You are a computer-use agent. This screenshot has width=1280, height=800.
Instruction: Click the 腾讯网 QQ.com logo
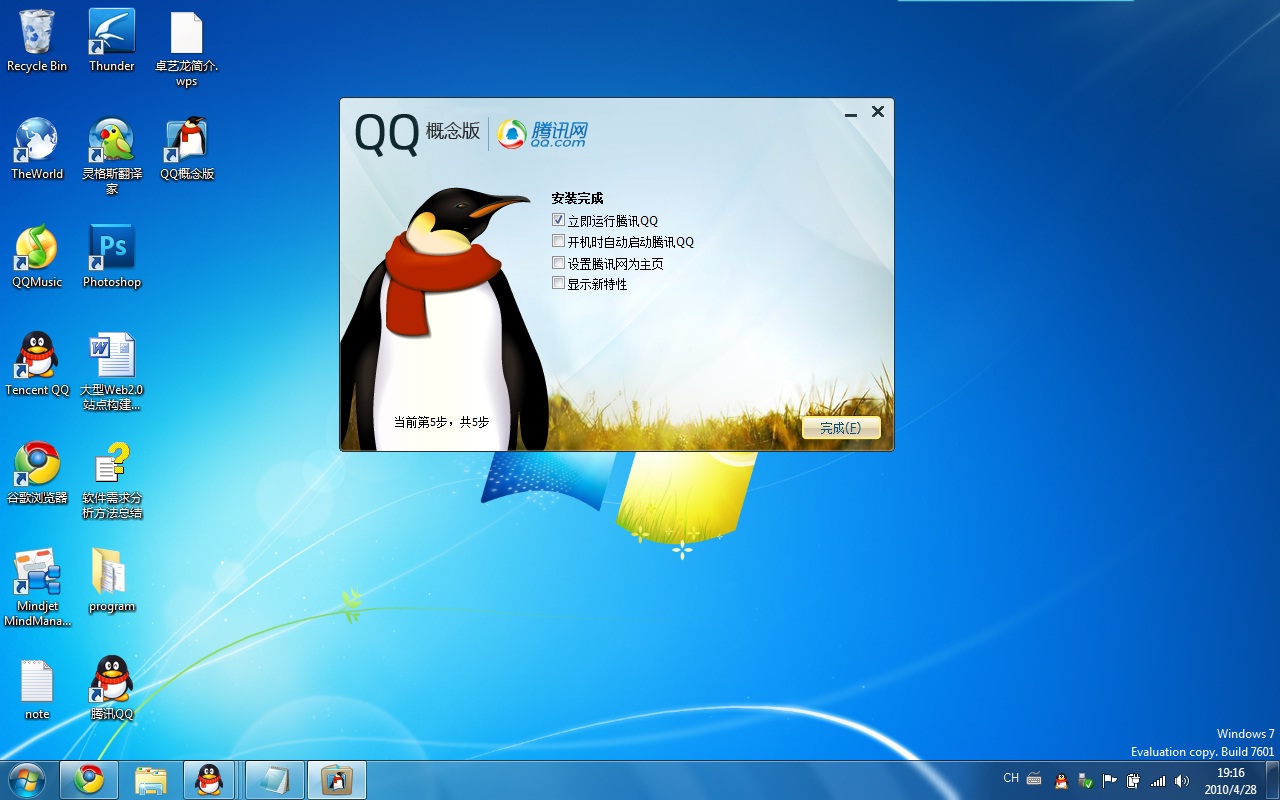click(x=544, y=134)
